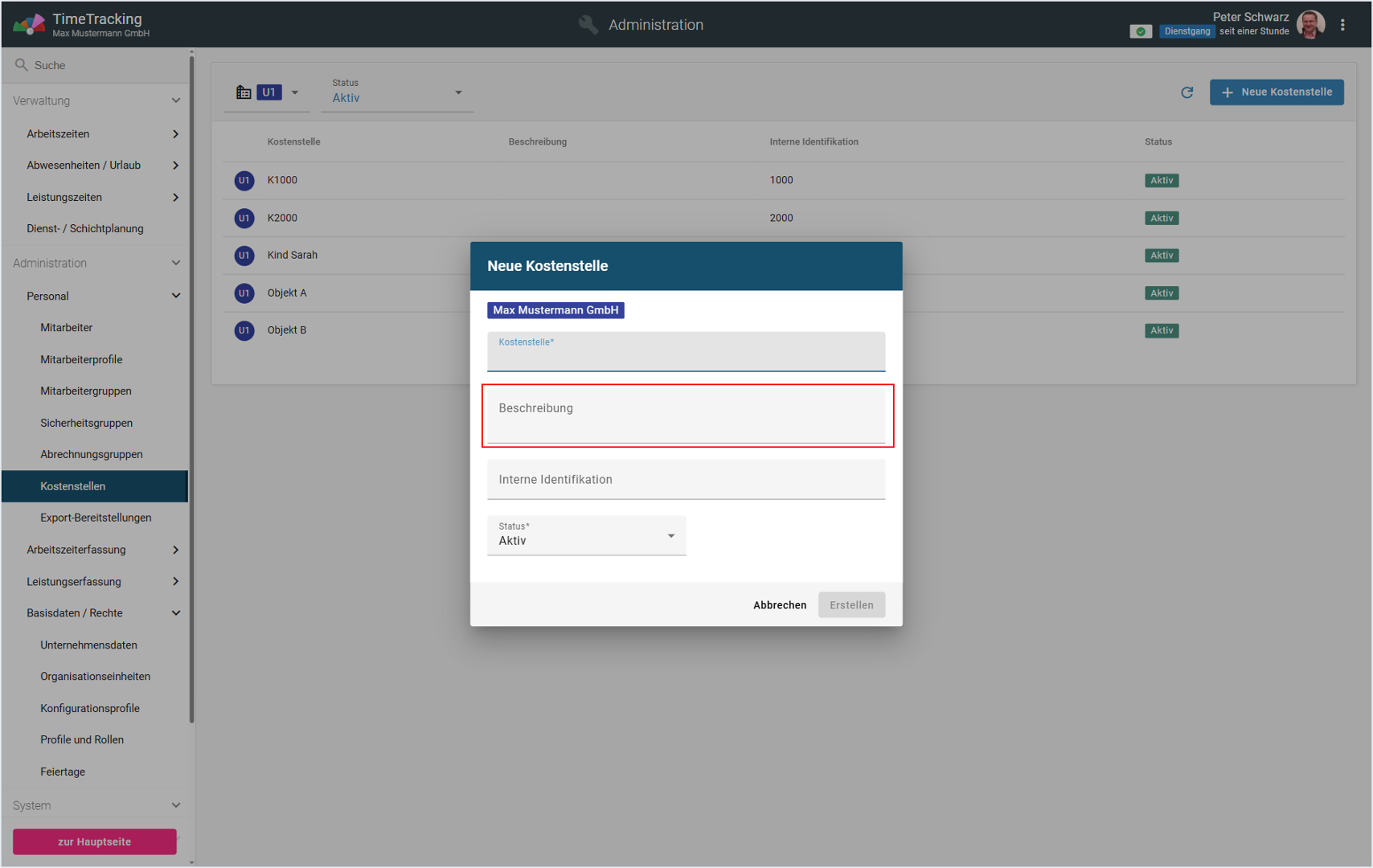Click the TimeTracking logo icon
Image resolution: width=1373 pixels, height=868 pixels.
coord(28,25)
